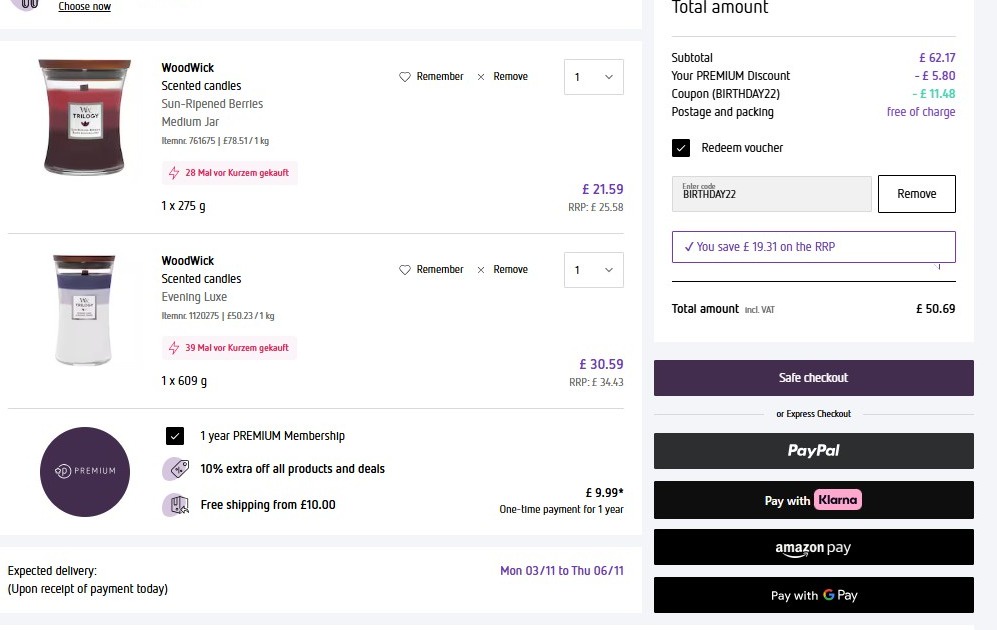
Task: Toggle 1 year PREMIUM Membership checkbox
Action: (175, 436)
